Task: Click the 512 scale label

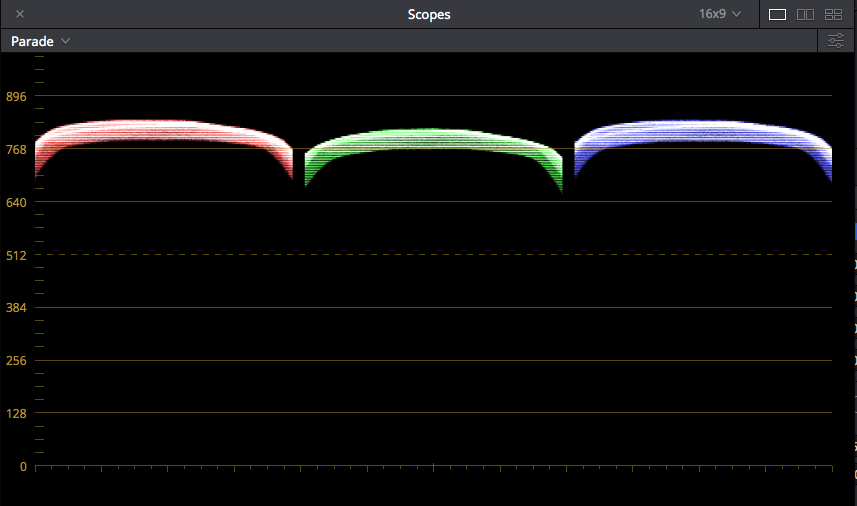Action: pos(16,256)
